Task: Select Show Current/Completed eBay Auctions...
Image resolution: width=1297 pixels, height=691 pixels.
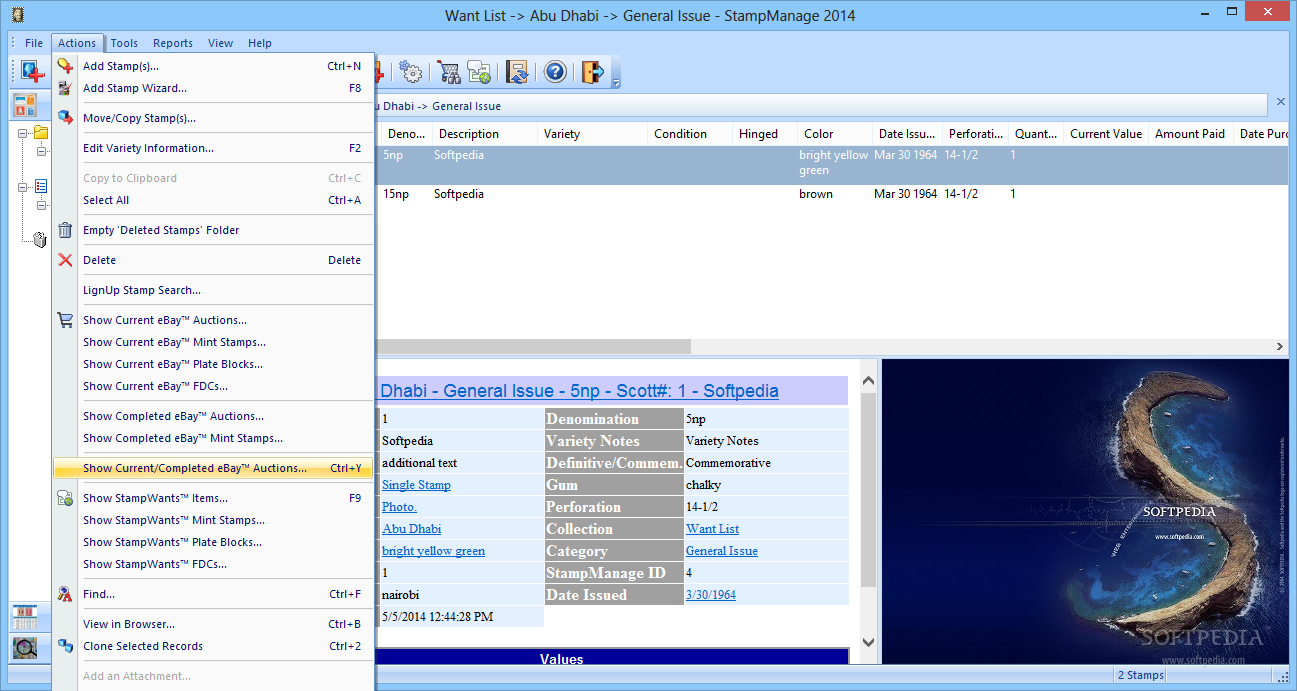Action: click(x=214, y=468)
